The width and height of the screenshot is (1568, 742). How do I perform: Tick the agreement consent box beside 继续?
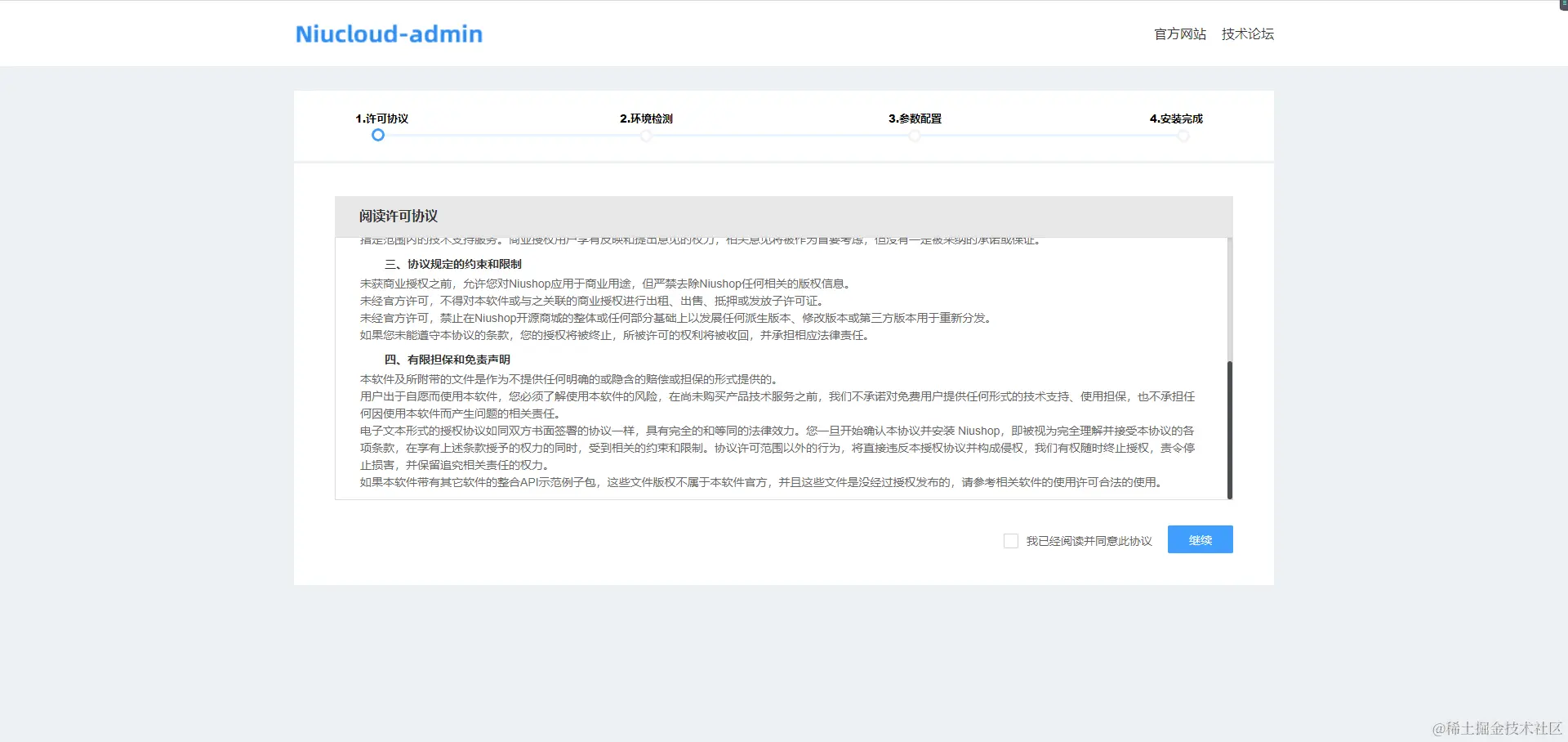point(1010,540)
